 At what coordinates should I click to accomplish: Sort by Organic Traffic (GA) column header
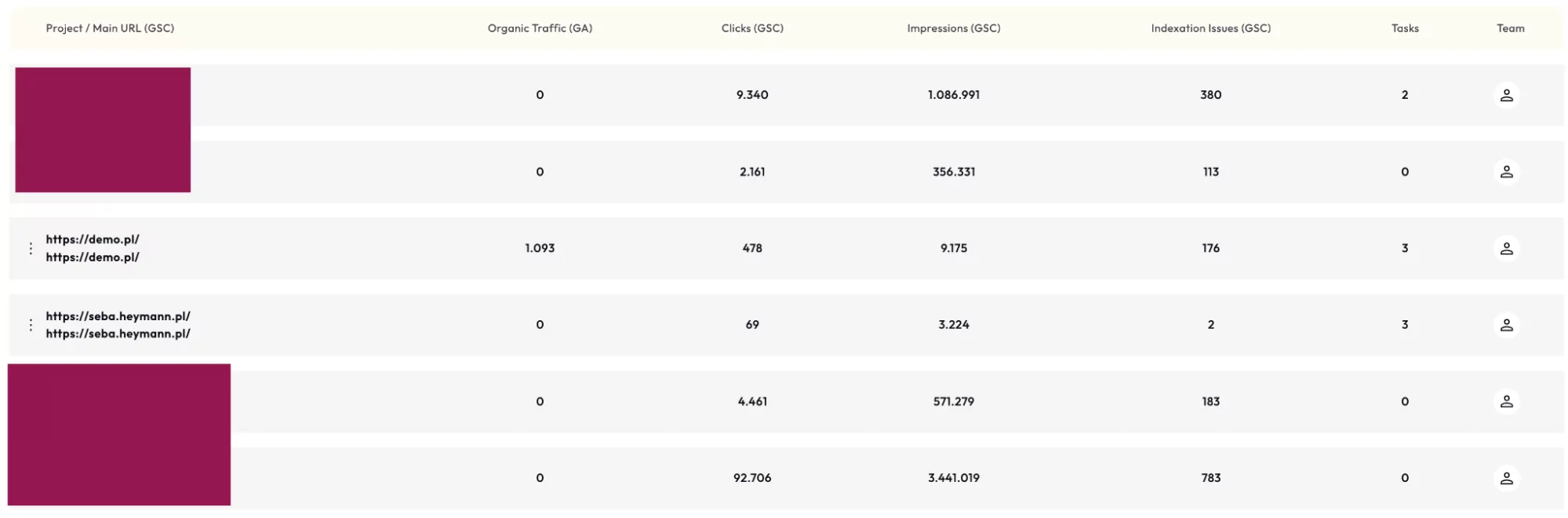(x=540, y=28)
